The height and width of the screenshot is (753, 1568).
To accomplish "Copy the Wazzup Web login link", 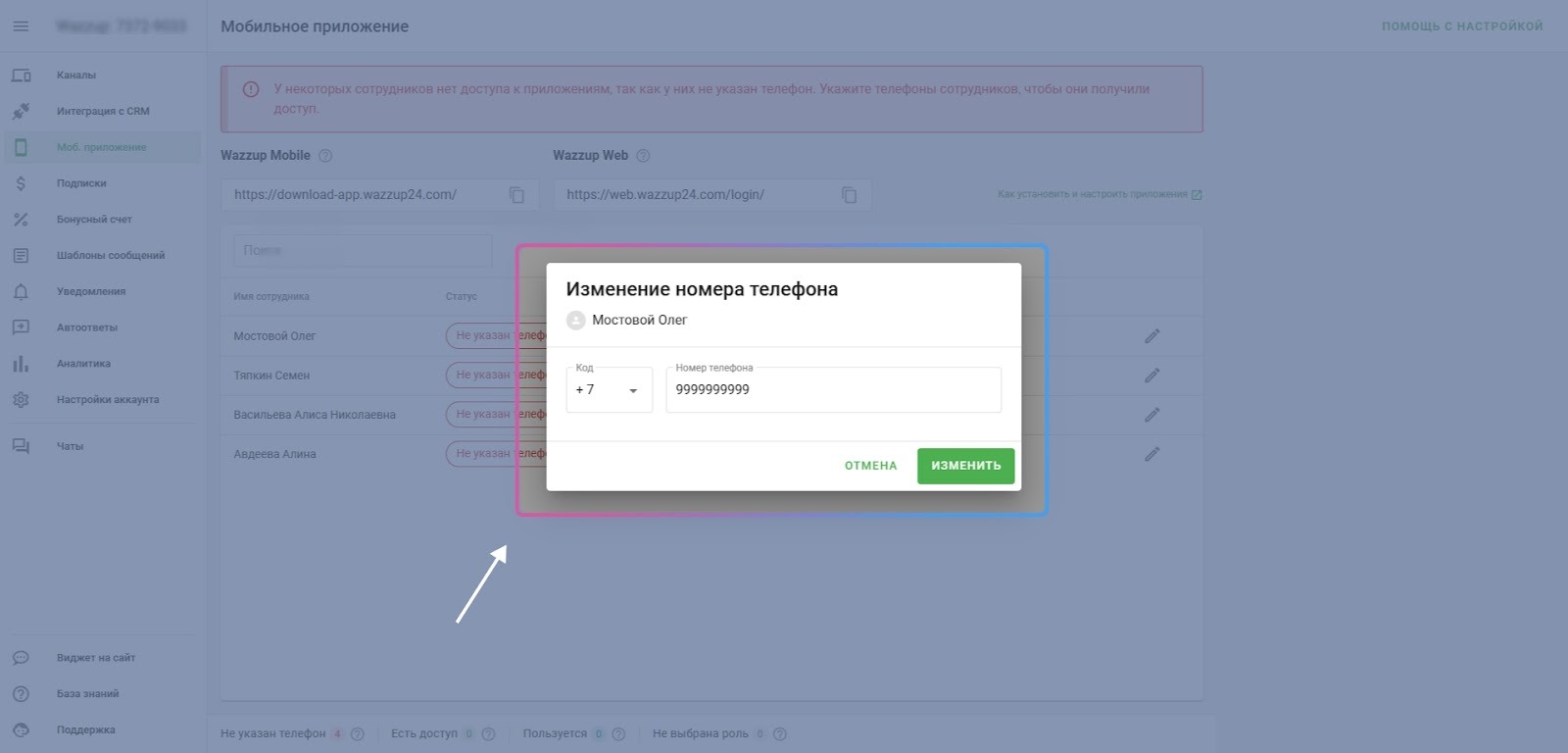I will (849, 195).
